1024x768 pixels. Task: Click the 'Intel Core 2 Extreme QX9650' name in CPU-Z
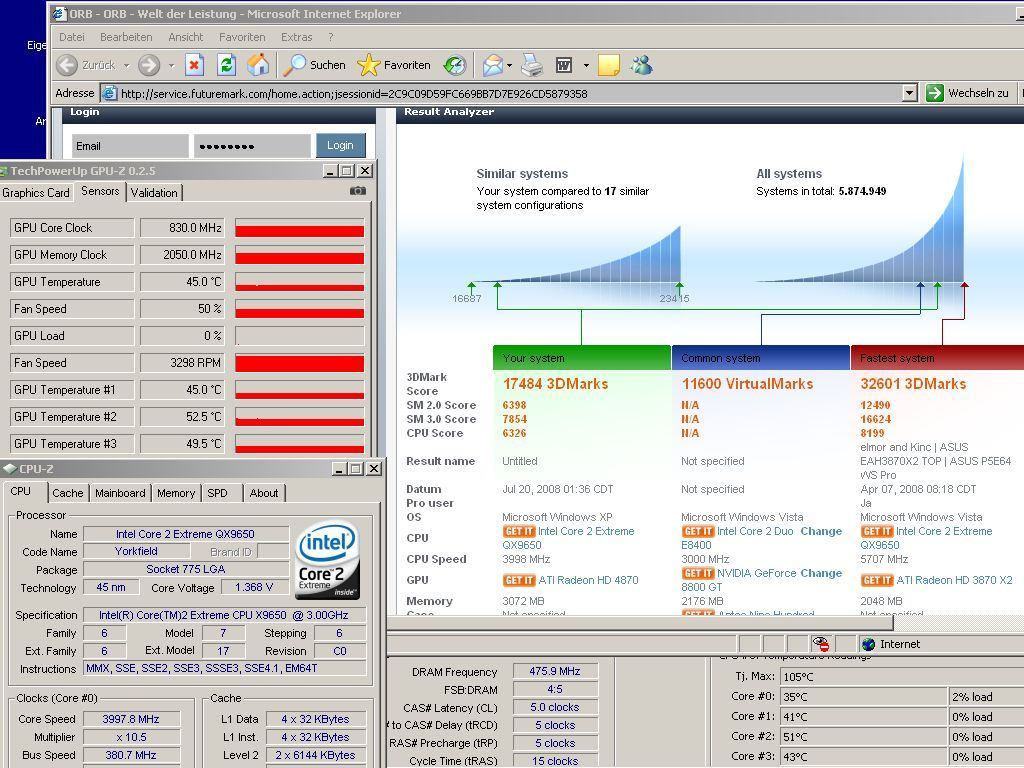tap(185, 534)
